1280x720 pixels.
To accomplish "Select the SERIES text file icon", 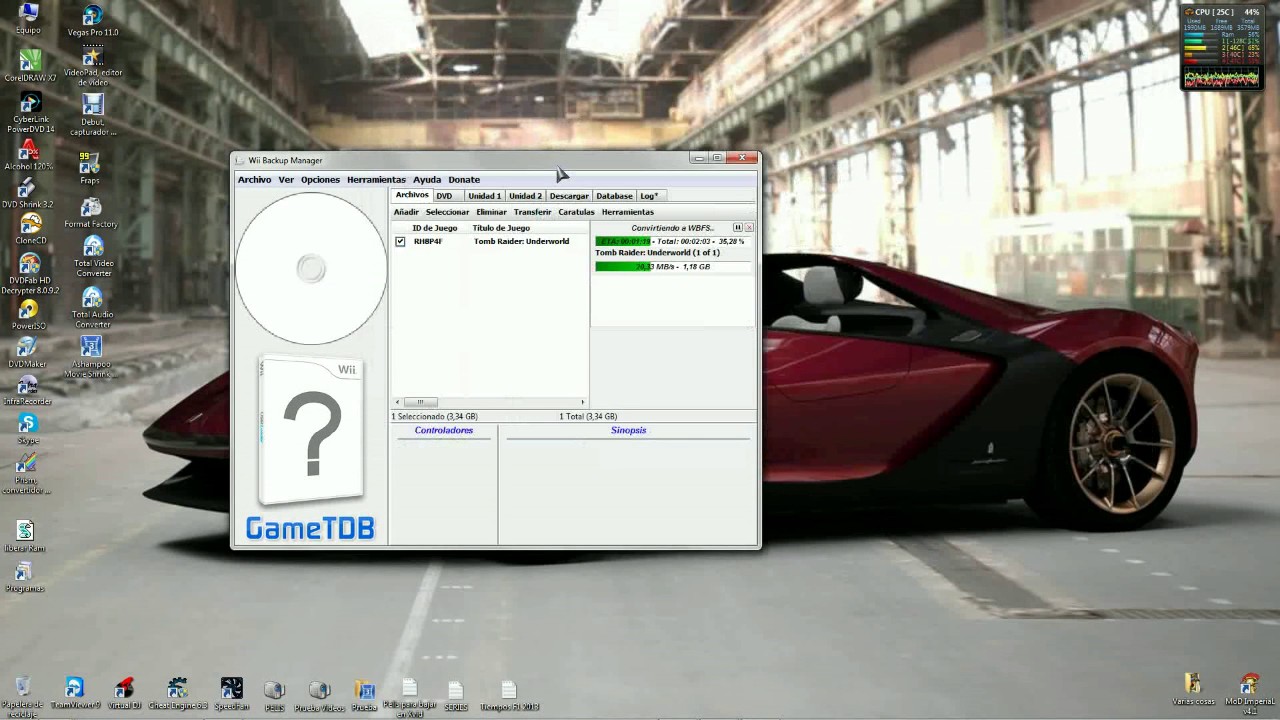I will point(456,697).
